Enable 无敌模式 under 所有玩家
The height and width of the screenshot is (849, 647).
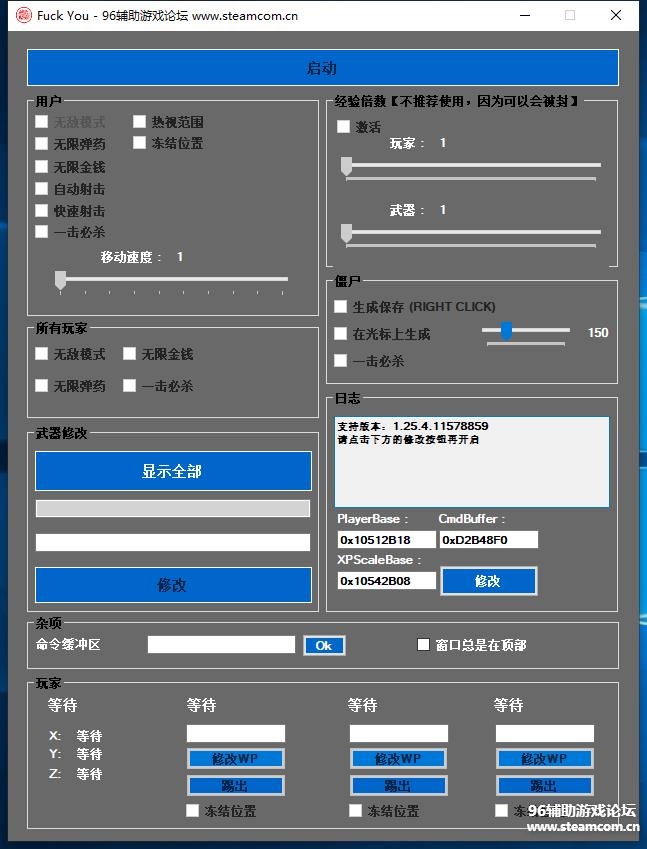(42, 354)
